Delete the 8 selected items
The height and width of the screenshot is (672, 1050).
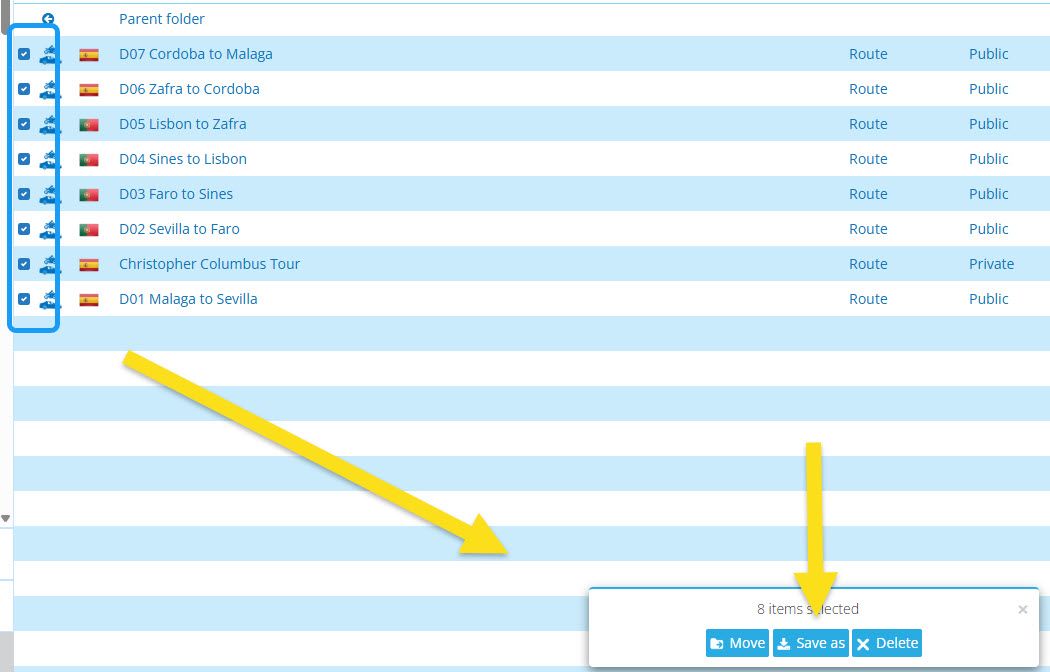pyautogui.click(x=887, y=643)
